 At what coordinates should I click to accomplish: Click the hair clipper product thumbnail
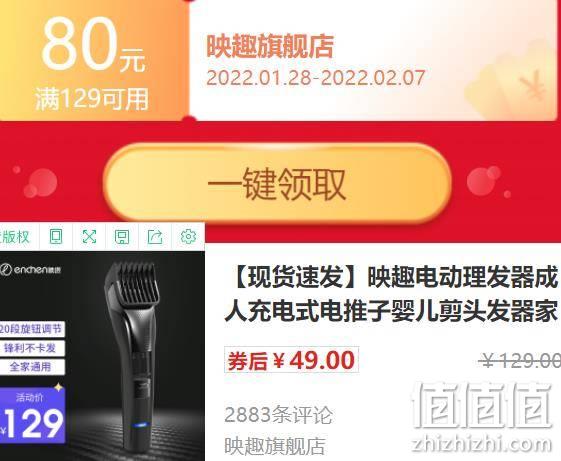pos(102,355)
